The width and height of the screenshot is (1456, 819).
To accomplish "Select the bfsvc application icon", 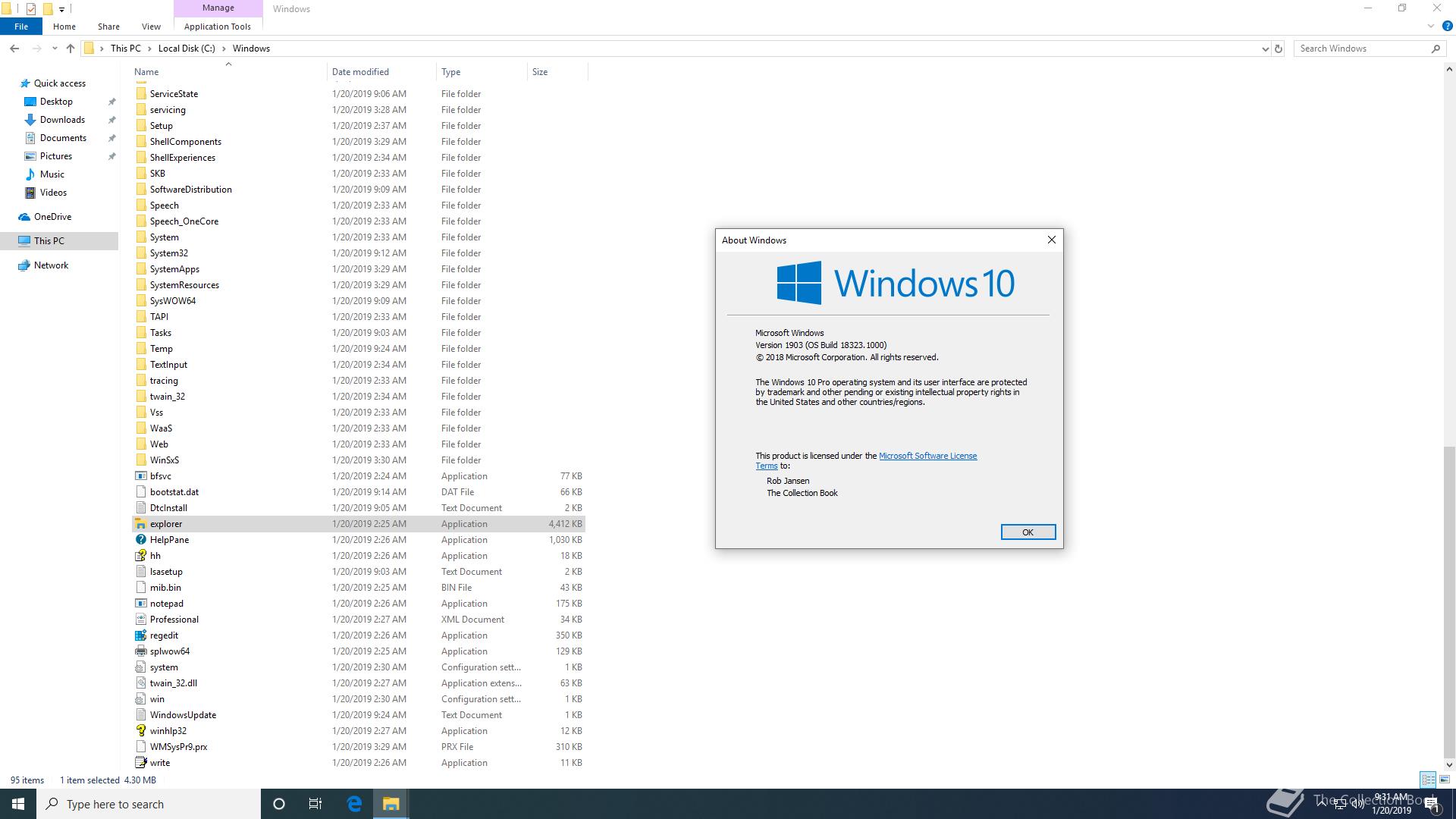I will [140, 476].
